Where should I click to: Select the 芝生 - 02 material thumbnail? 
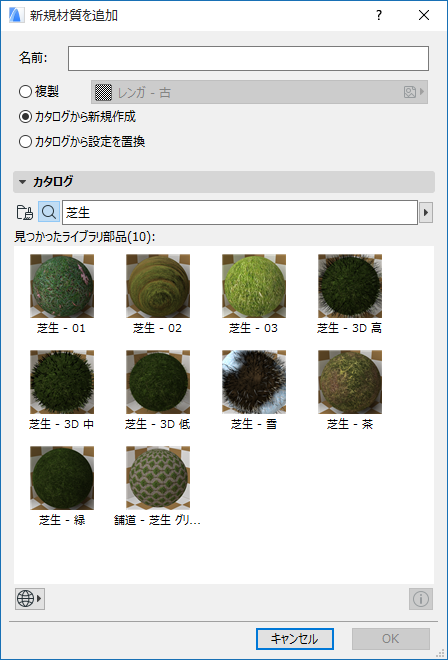[158, 286]
